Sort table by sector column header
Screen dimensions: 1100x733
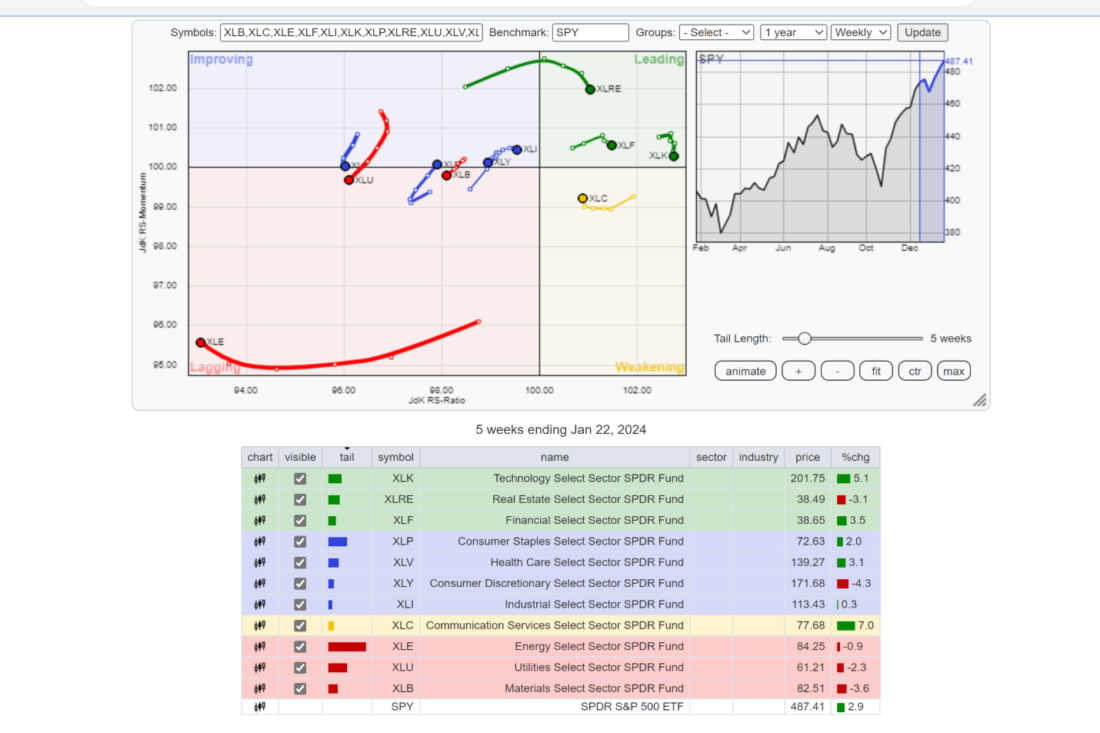click(x=711, y=457)
